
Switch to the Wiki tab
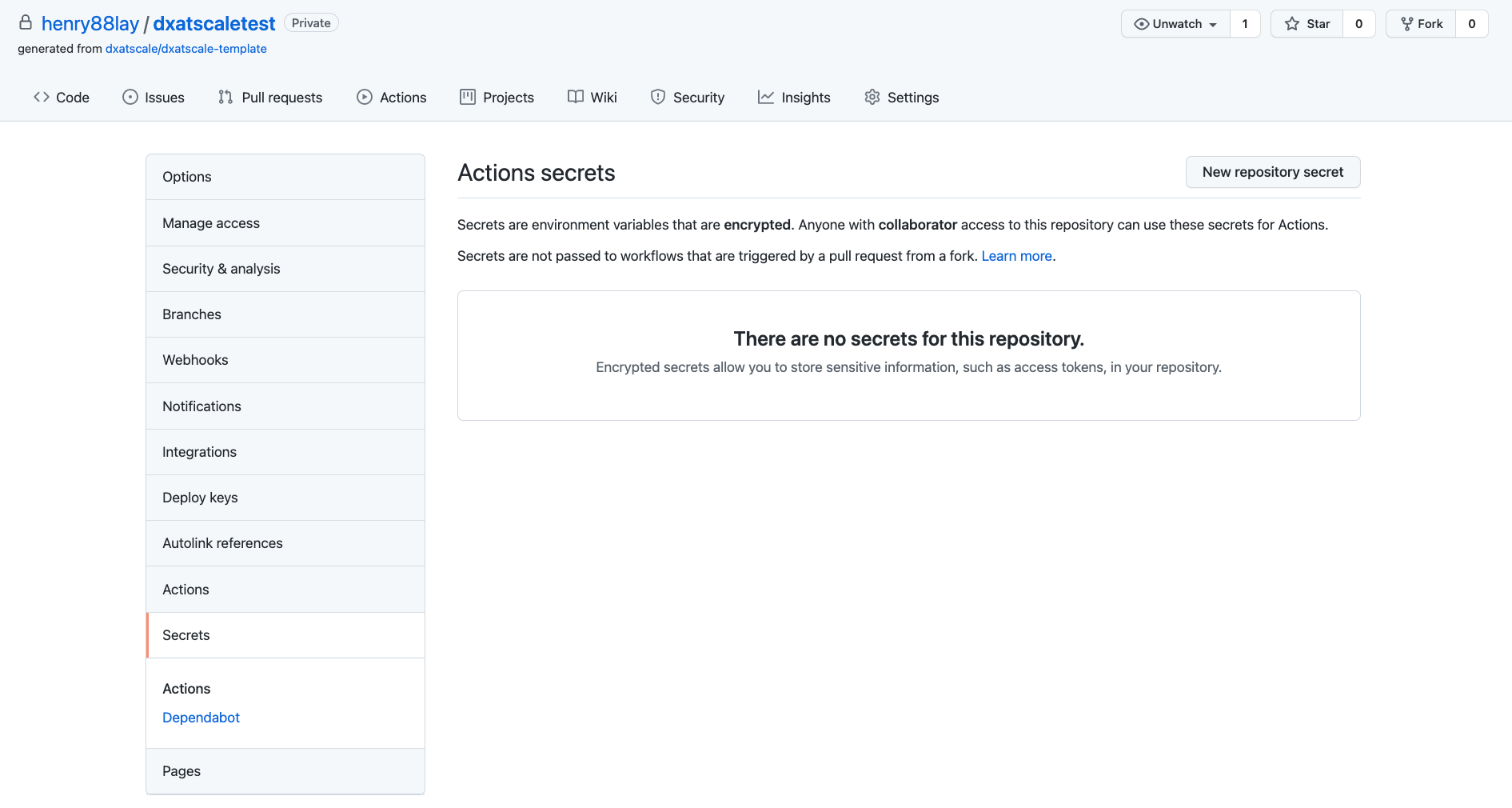tap(592, 97)
